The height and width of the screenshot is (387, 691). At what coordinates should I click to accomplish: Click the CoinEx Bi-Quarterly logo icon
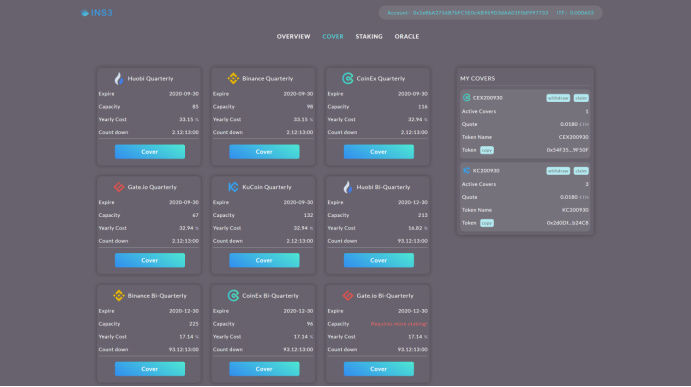click(233, 295)
